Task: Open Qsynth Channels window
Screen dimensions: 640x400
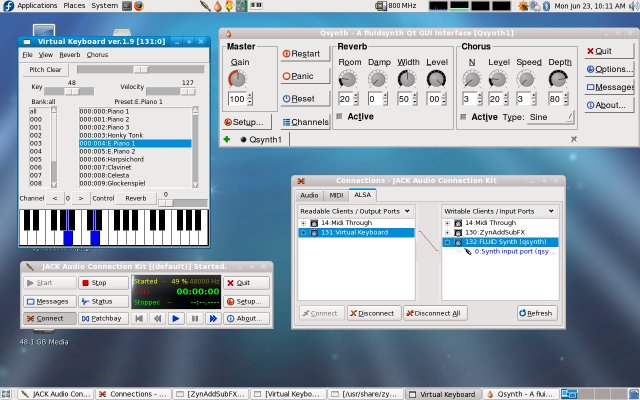Action: coord(305,122)
